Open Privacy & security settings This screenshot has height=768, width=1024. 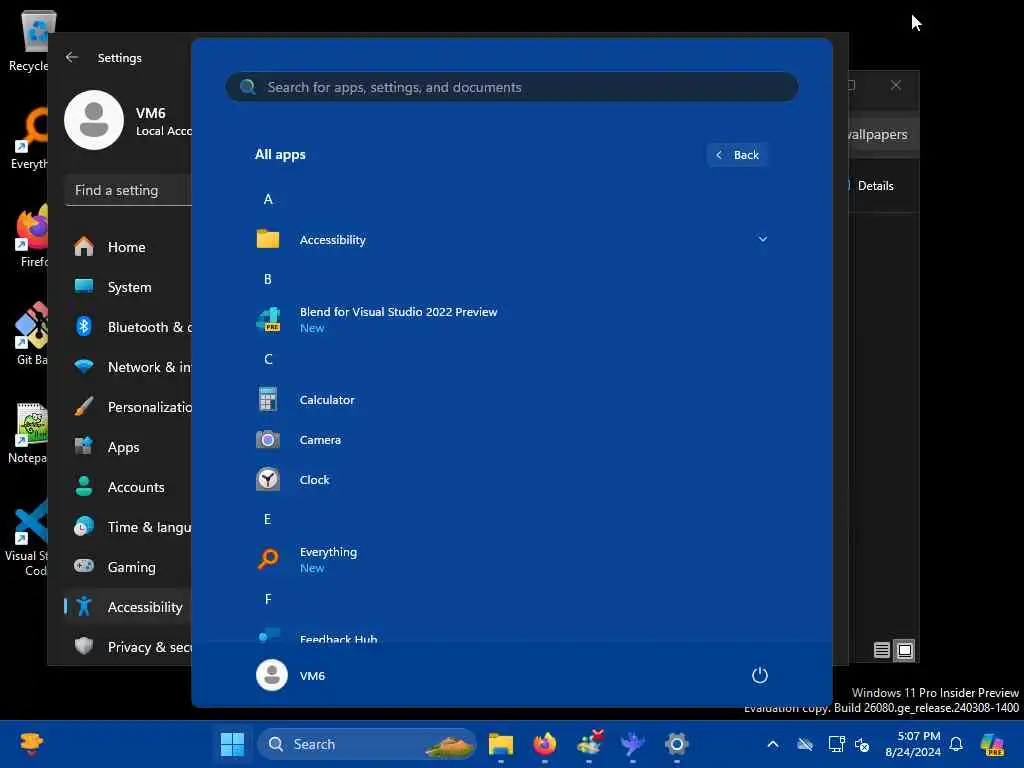[129, 647]
